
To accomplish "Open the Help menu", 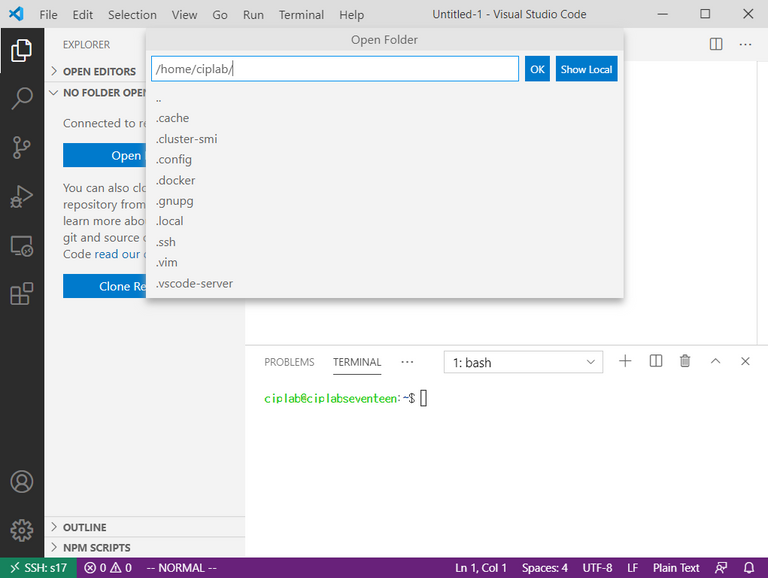I will tap(352, 15).
